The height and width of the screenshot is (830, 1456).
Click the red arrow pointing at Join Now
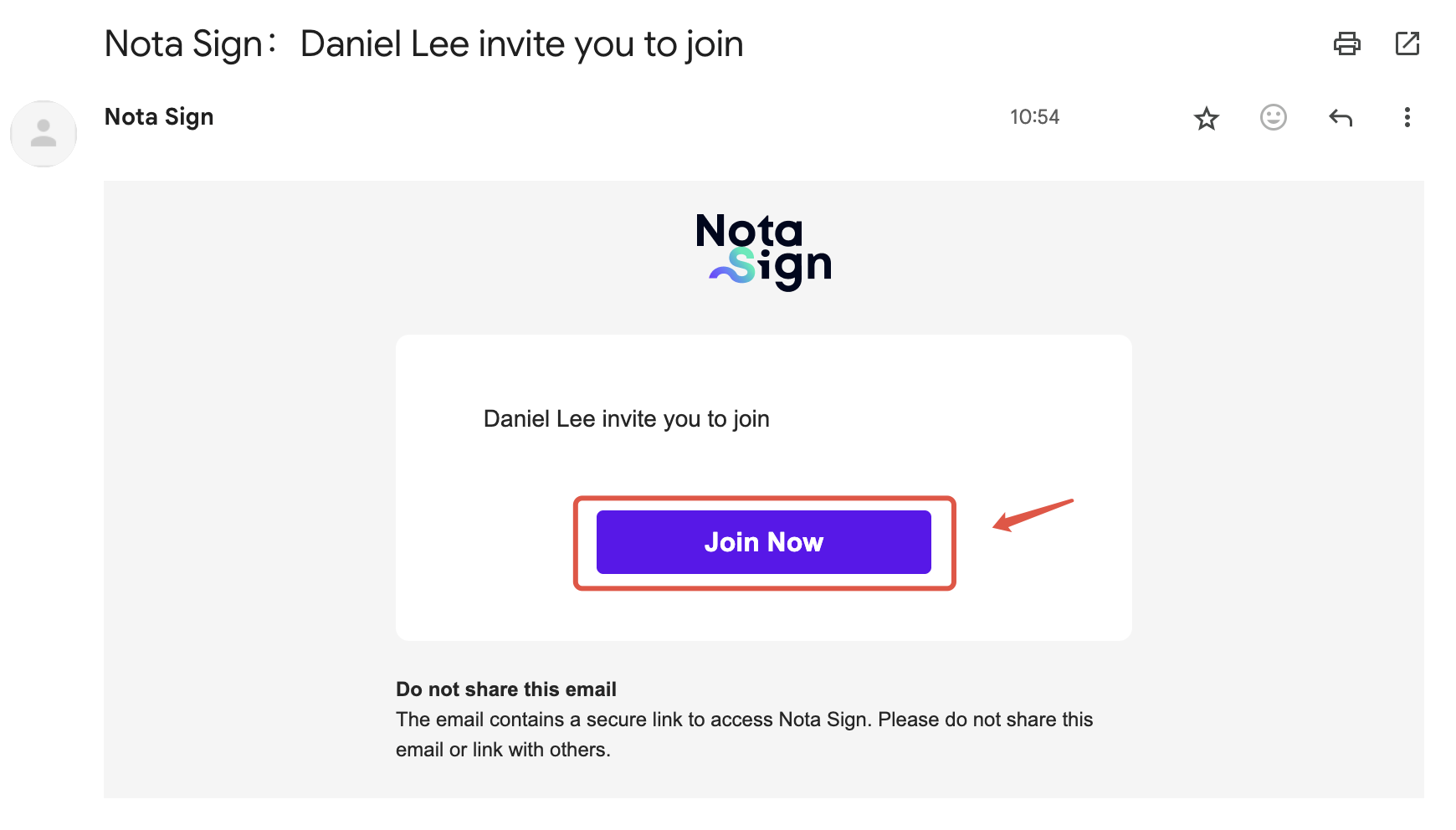pos(1033,515)
